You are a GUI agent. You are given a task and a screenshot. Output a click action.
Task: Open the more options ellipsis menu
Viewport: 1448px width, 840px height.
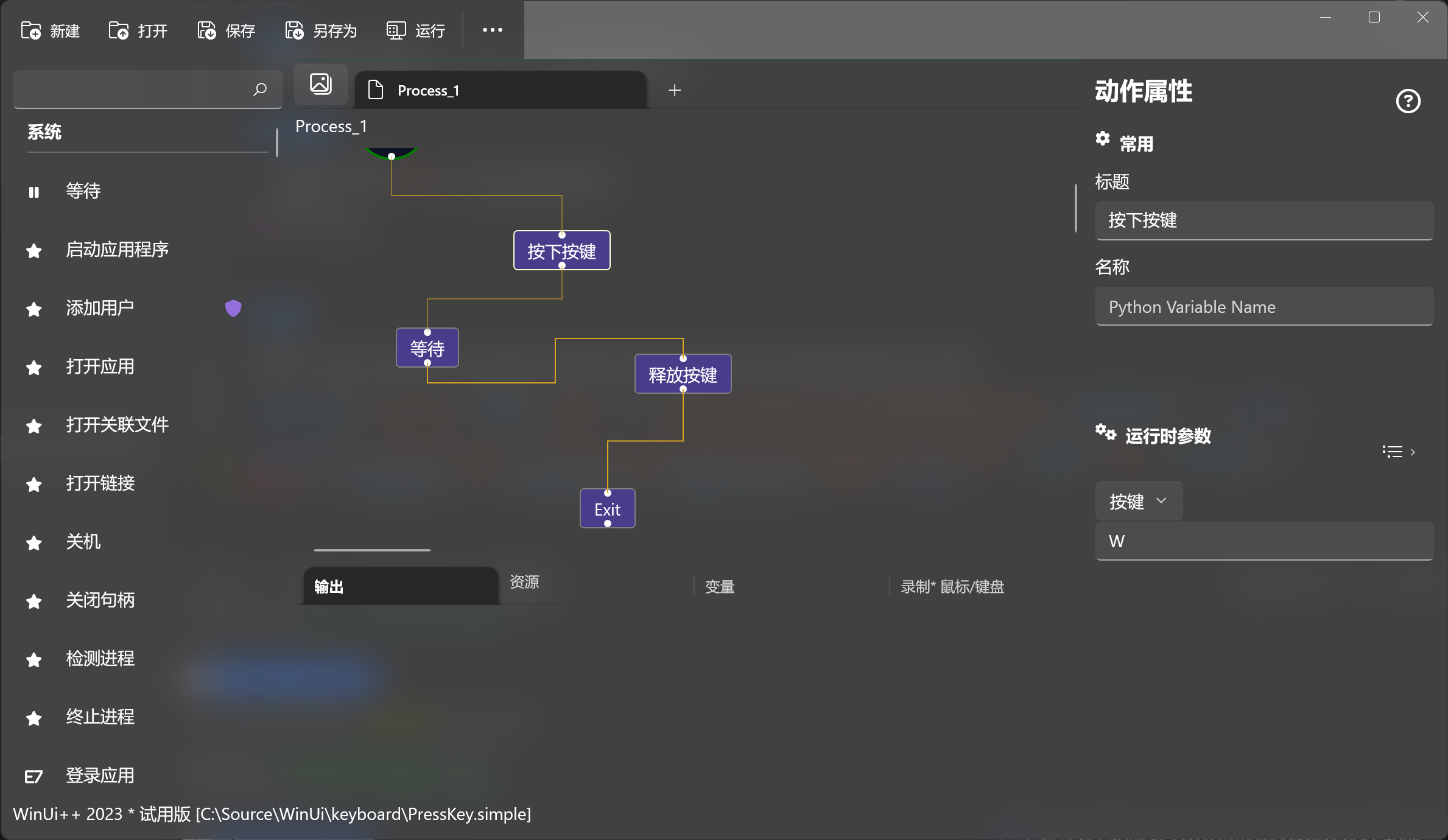(492, 30)
